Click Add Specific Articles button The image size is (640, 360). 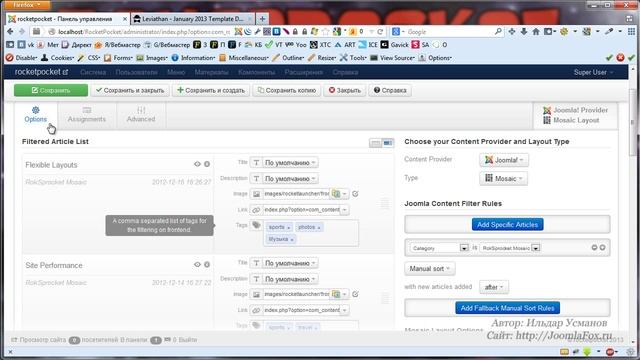[507, 224]
